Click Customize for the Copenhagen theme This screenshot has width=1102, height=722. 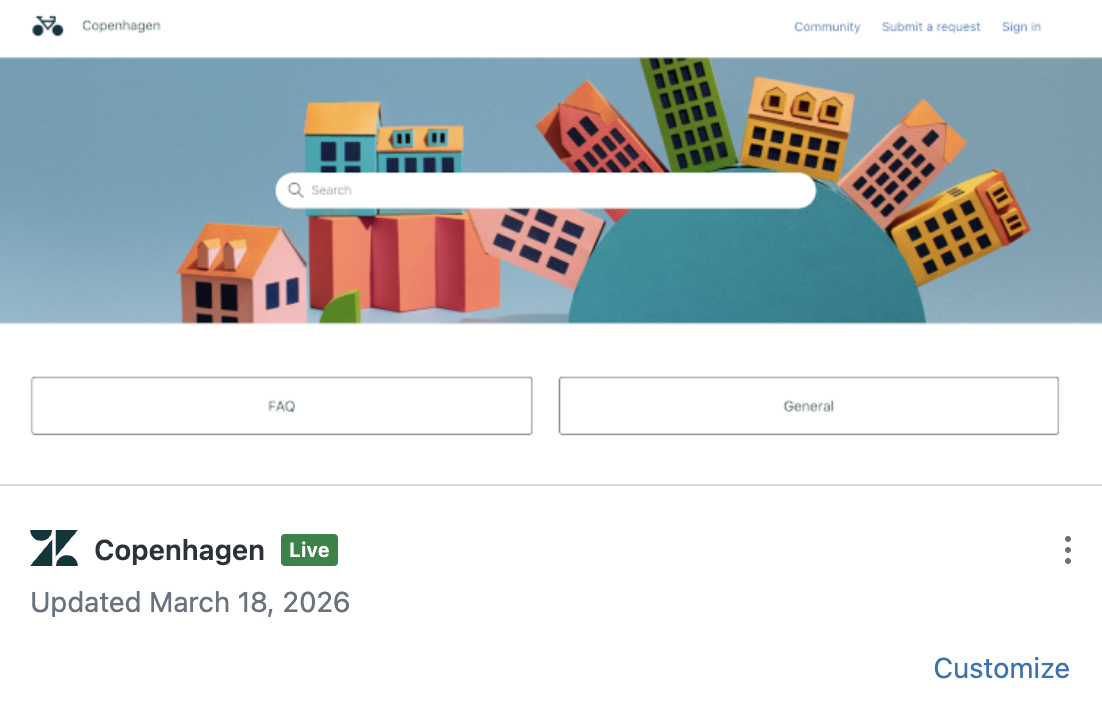[x=1001, y=668]
